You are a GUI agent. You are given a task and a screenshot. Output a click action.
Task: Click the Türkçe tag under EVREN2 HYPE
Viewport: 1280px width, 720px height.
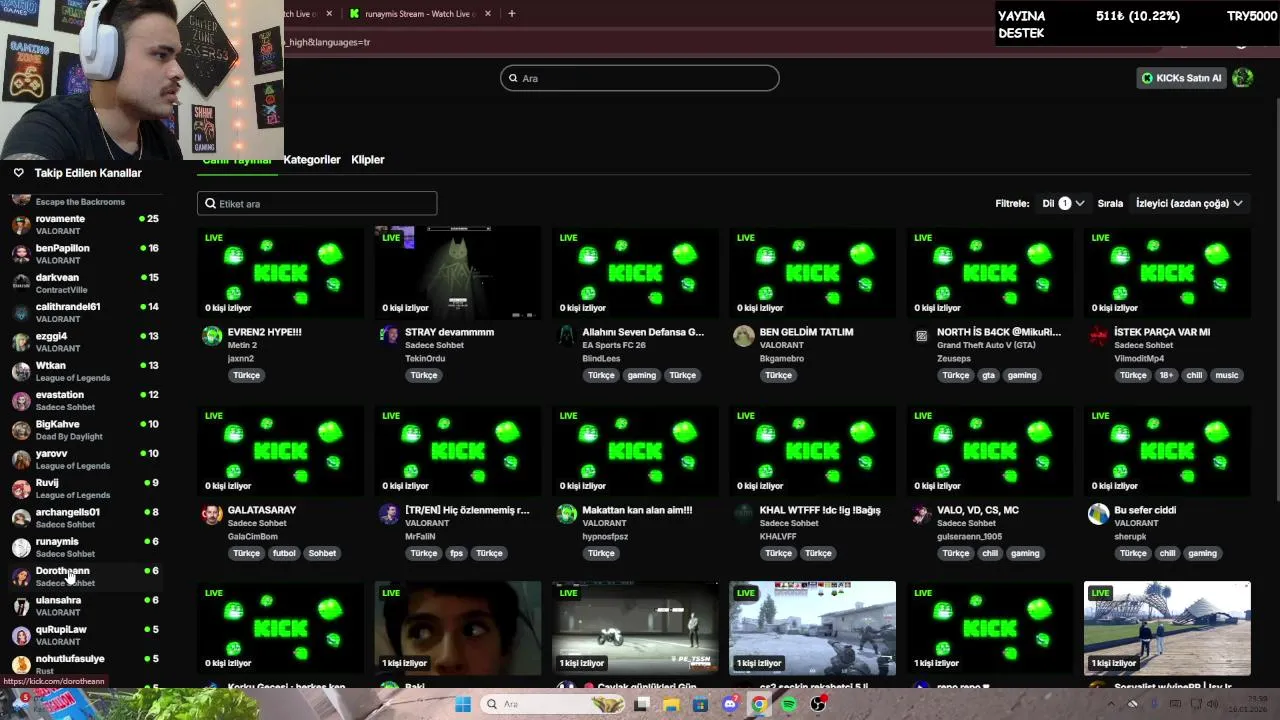coord(246,375)
